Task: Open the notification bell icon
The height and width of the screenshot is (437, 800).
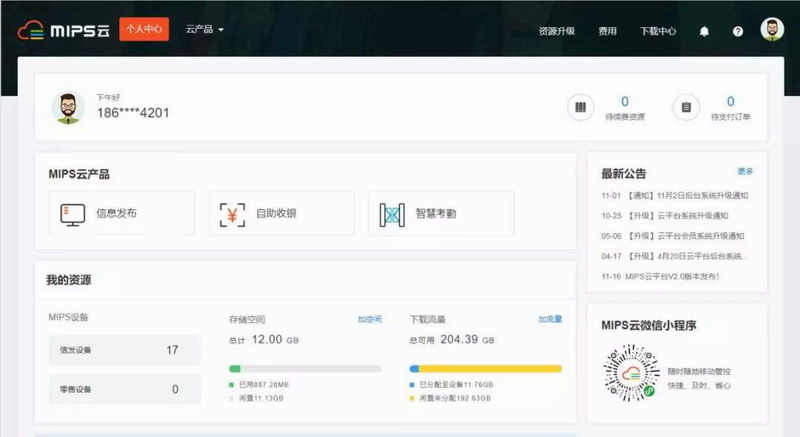Action: pos(704,31)
